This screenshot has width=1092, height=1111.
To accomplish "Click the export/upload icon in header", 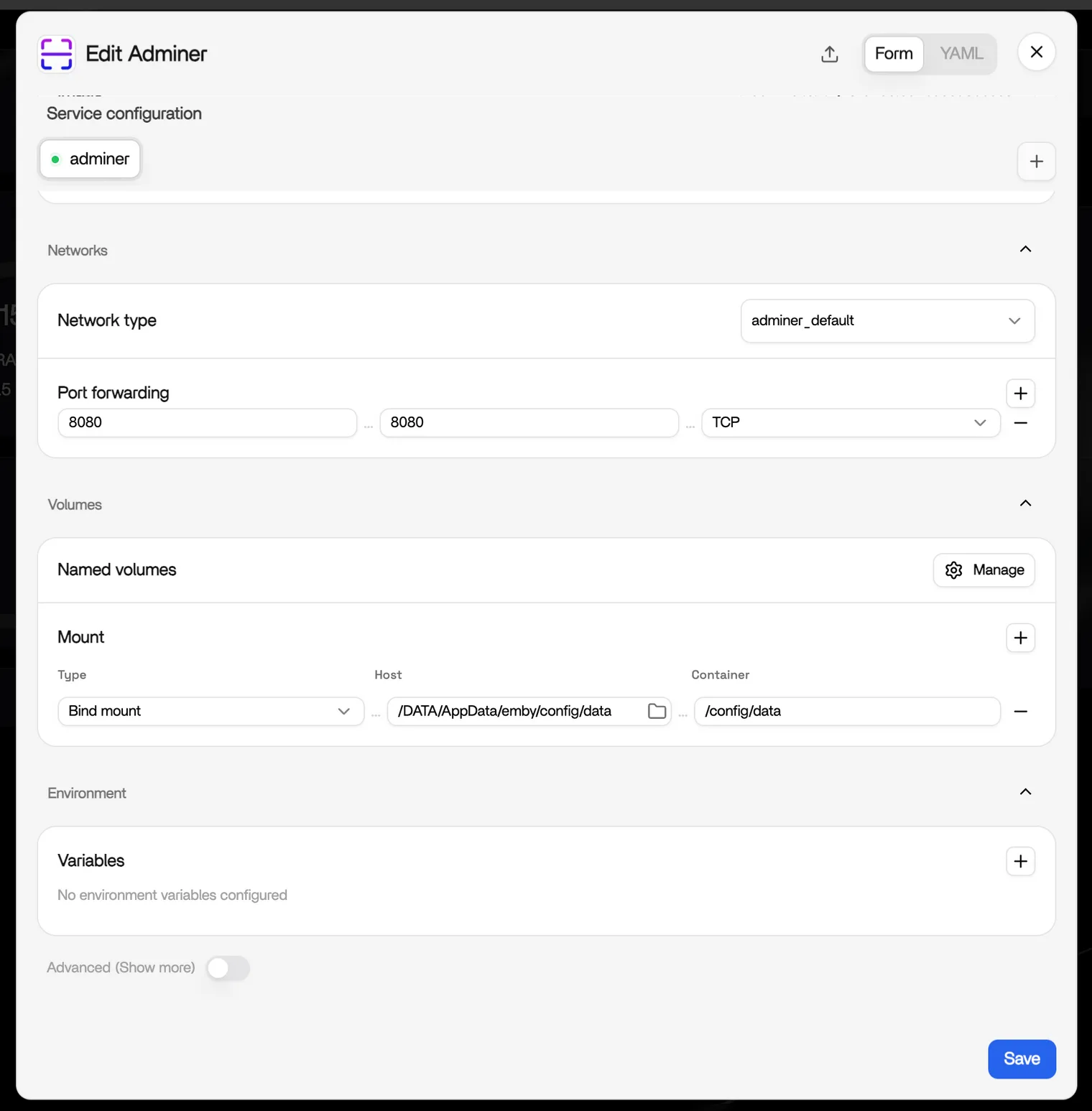I will click(x=830, y=54).
